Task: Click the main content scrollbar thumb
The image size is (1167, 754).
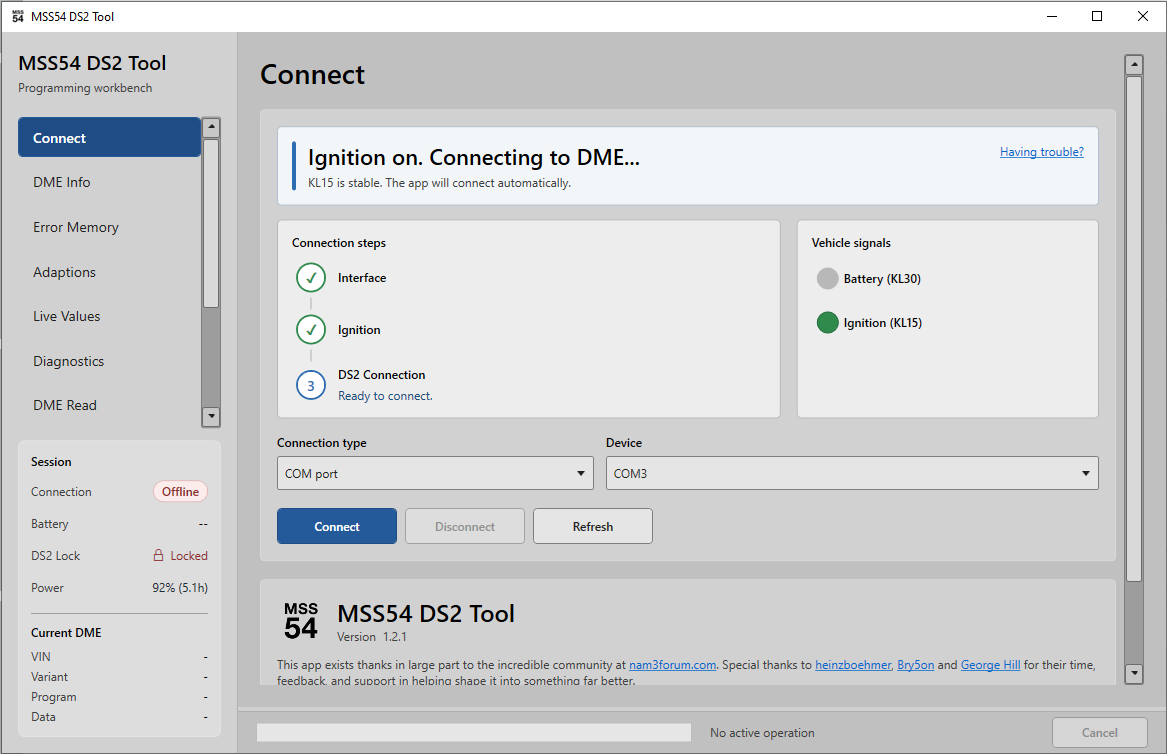Action: point(1134,328)
